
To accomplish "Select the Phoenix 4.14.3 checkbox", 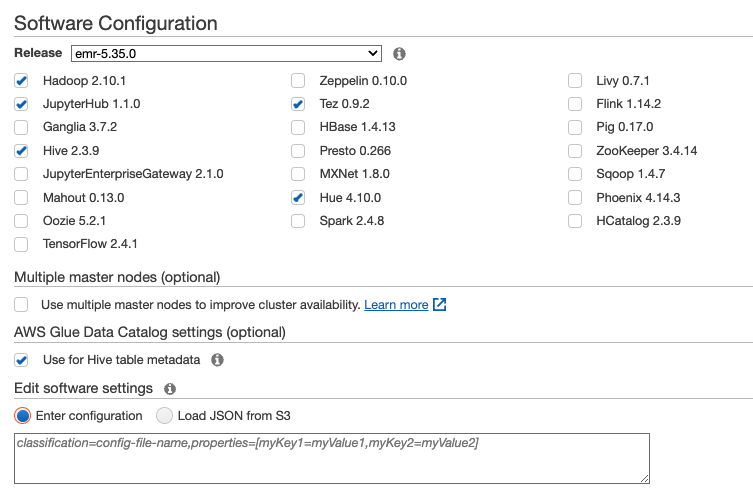I will [x=575, y=197].
